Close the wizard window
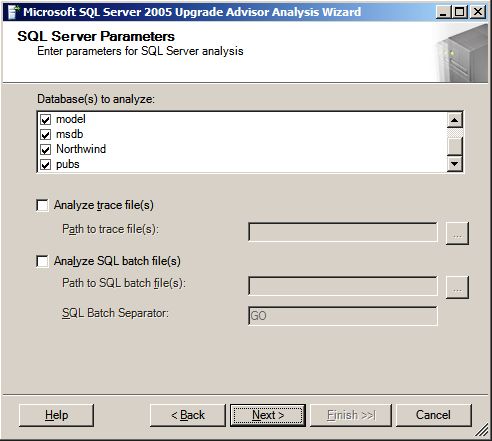 tap(478, 12)
